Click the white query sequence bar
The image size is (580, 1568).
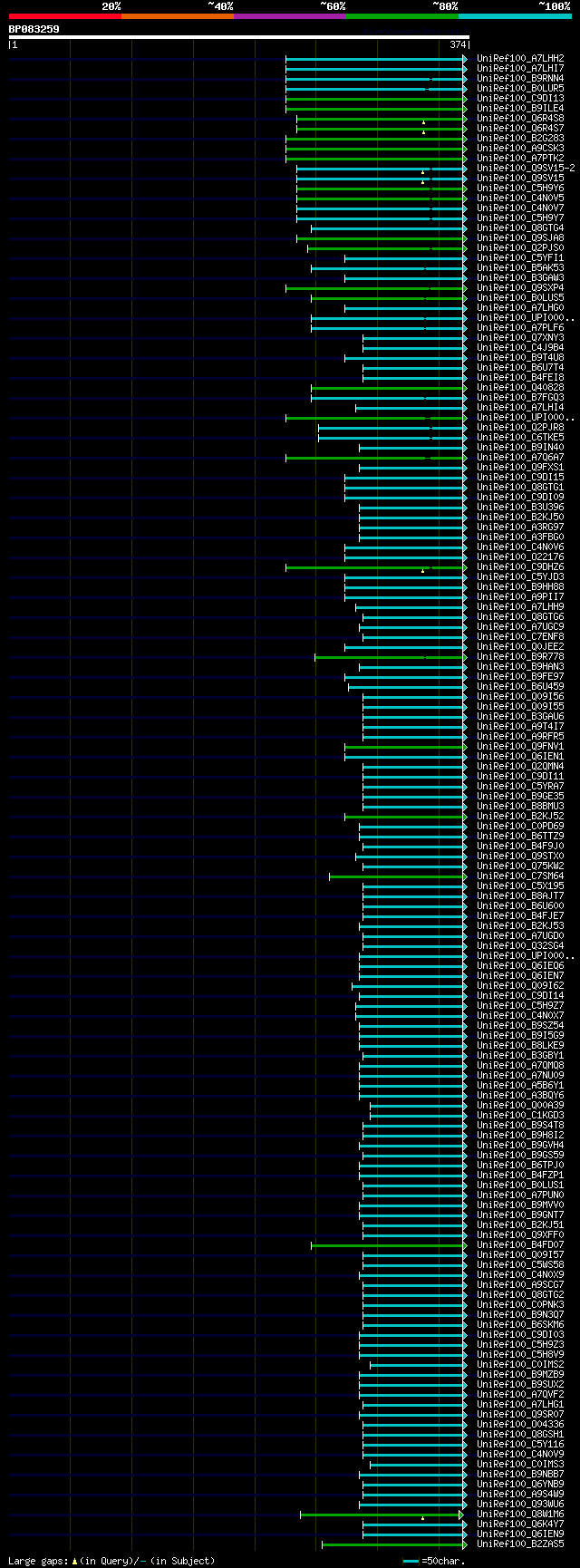point(238,37)
